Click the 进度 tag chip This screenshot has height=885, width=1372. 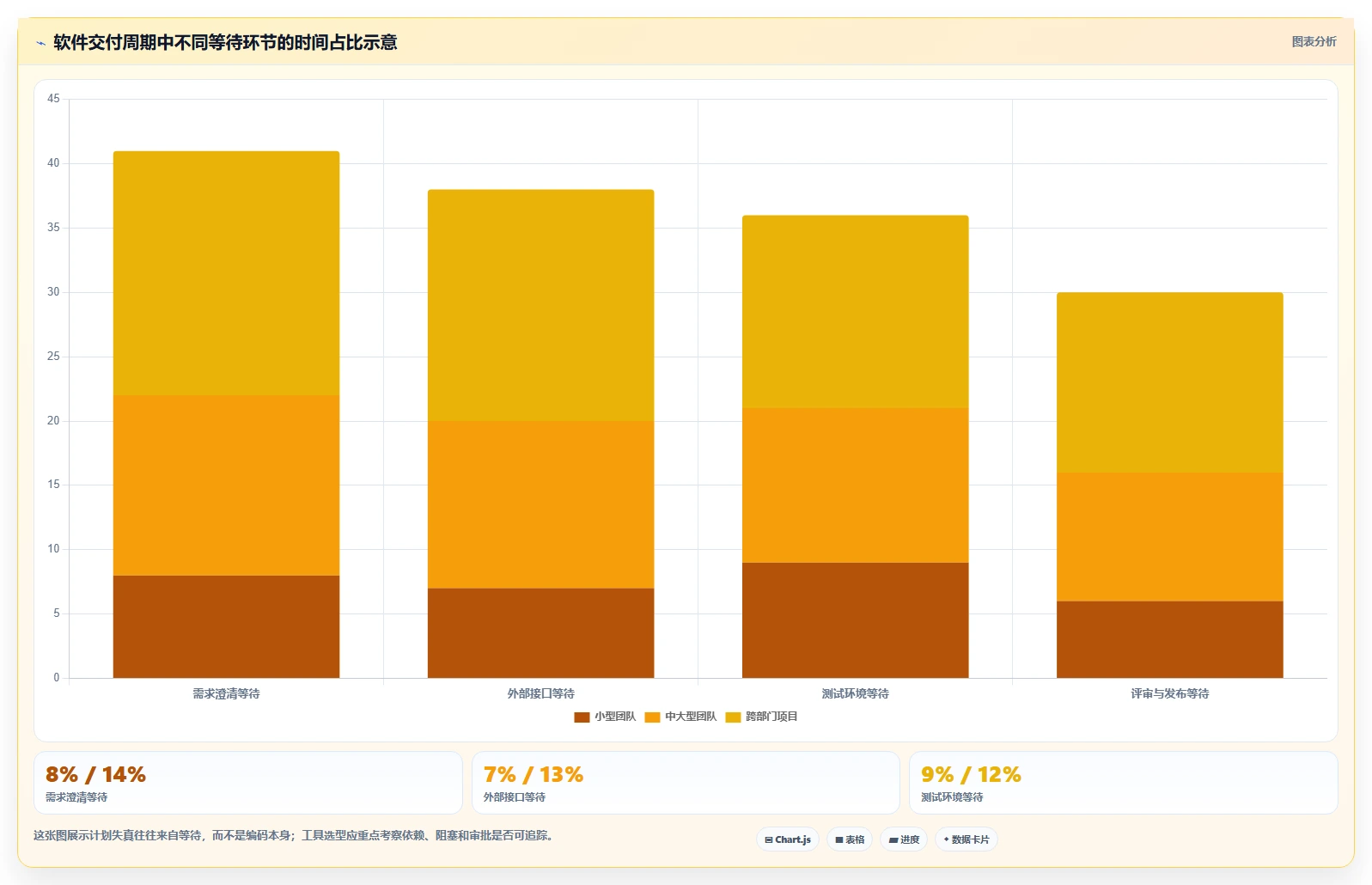click(x=904, y=839)
